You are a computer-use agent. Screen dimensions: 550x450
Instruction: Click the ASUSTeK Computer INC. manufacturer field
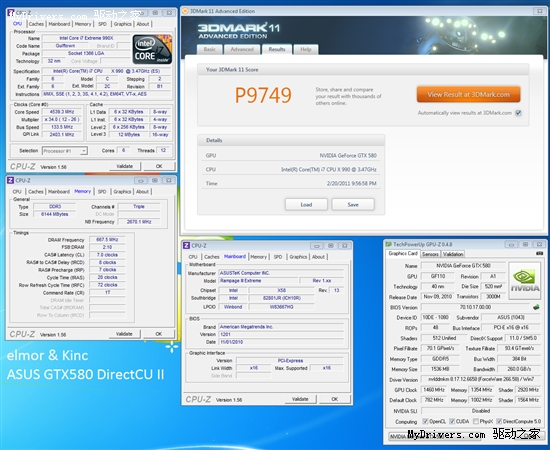pyautogui.click(x=281, y=273)
